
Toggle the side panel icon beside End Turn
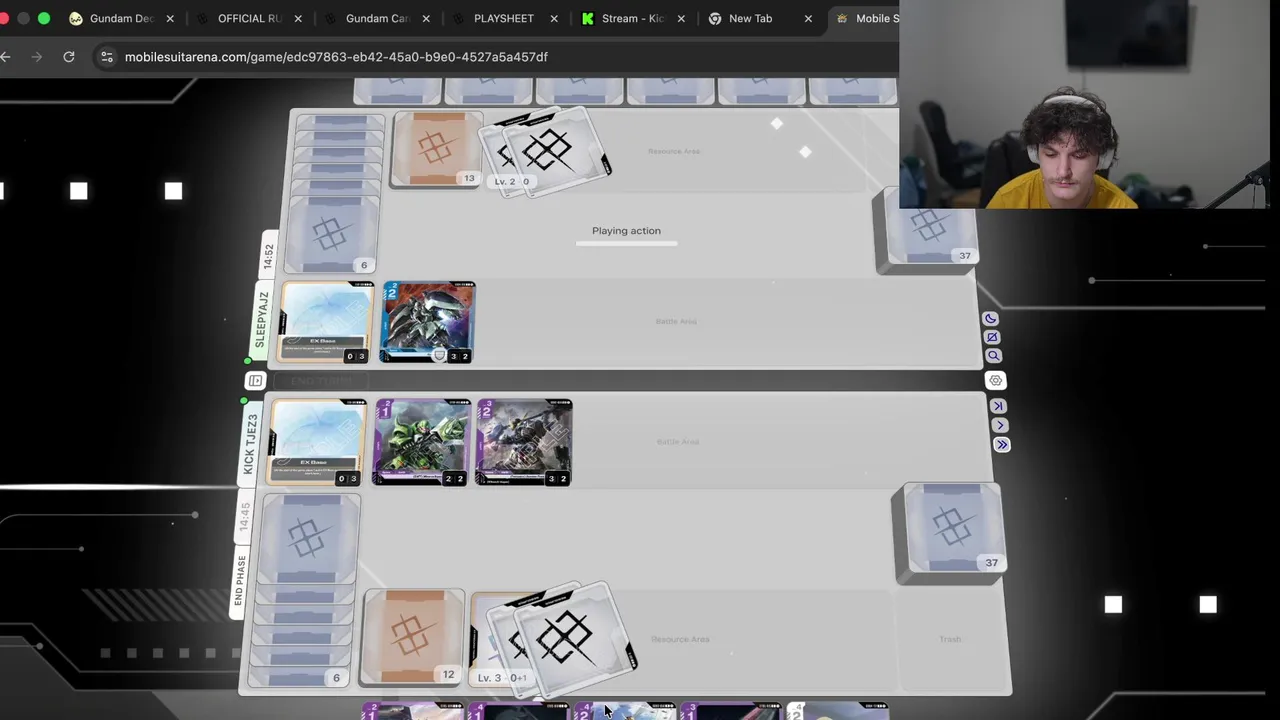coord(255,381)
